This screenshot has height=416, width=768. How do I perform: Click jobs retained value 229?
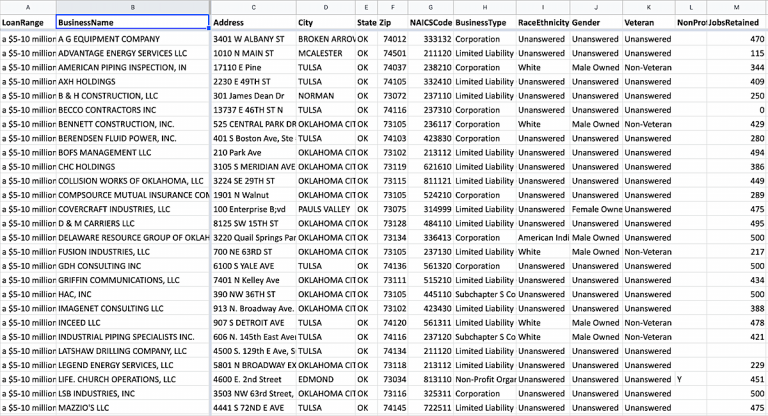click(736, 366)
